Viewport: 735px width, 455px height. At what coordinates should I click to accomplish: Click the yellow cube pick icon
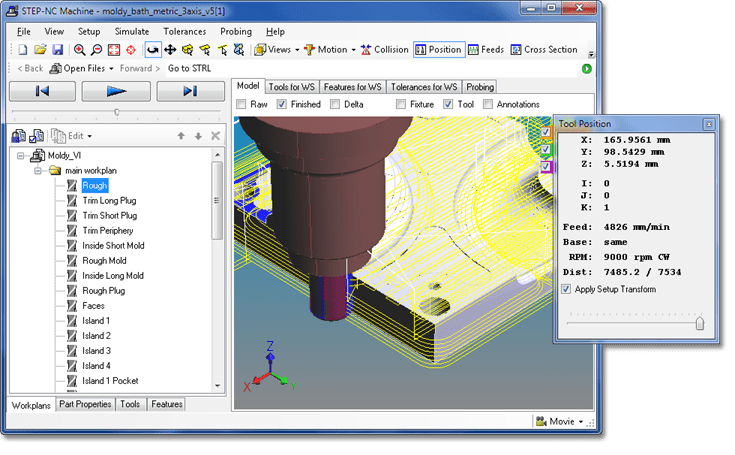(x=188, y=50)
